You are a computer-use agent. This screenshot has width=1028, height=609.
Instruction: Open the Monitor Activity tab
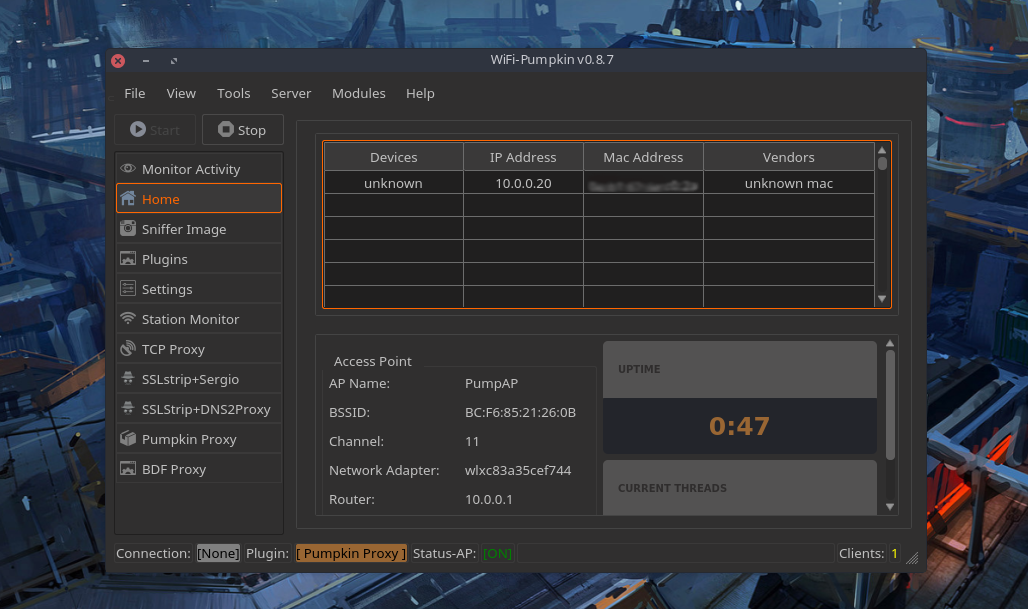tap(199, 169)
